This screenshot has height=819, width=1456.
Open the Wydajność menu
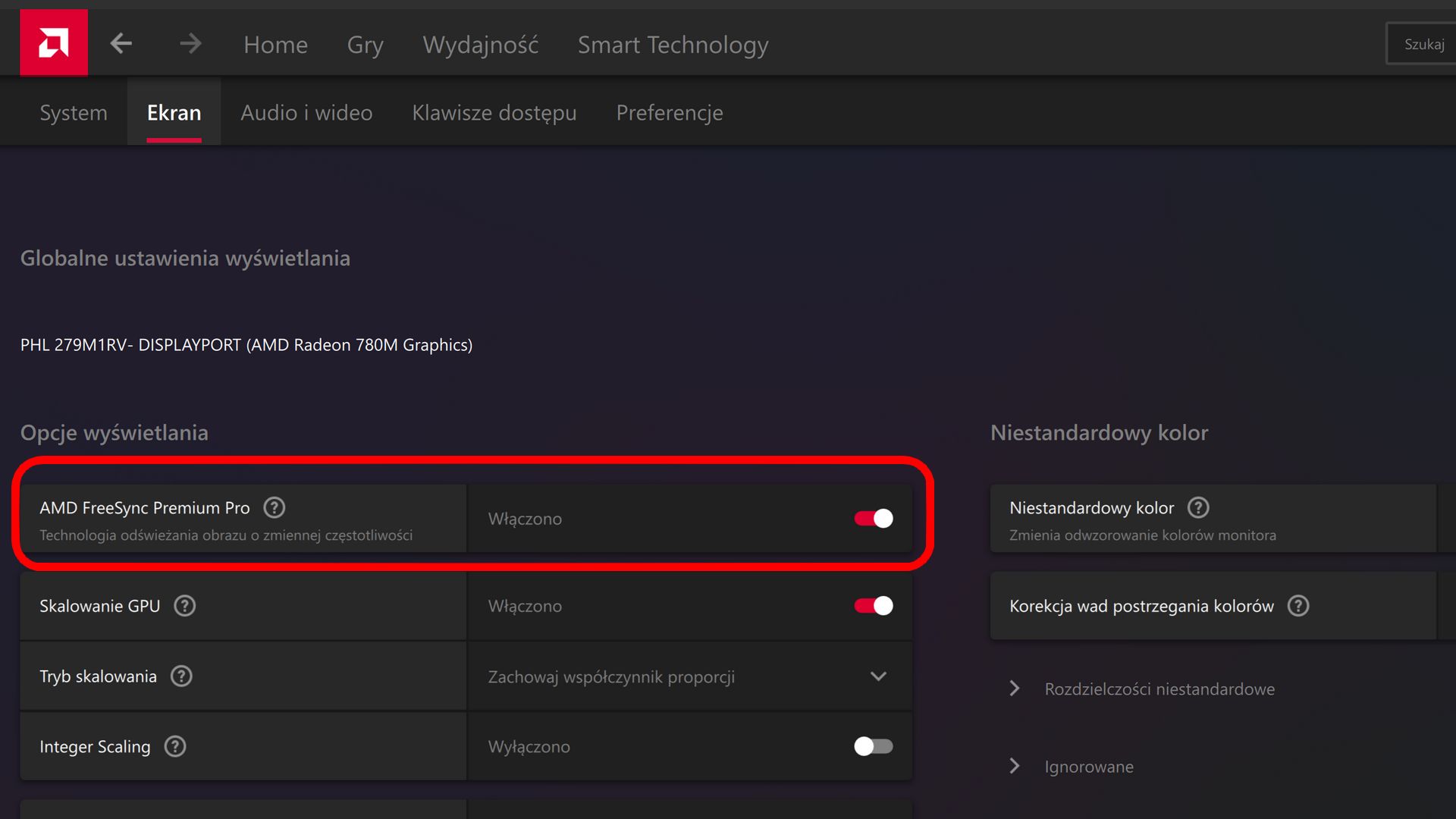point(481,45)
